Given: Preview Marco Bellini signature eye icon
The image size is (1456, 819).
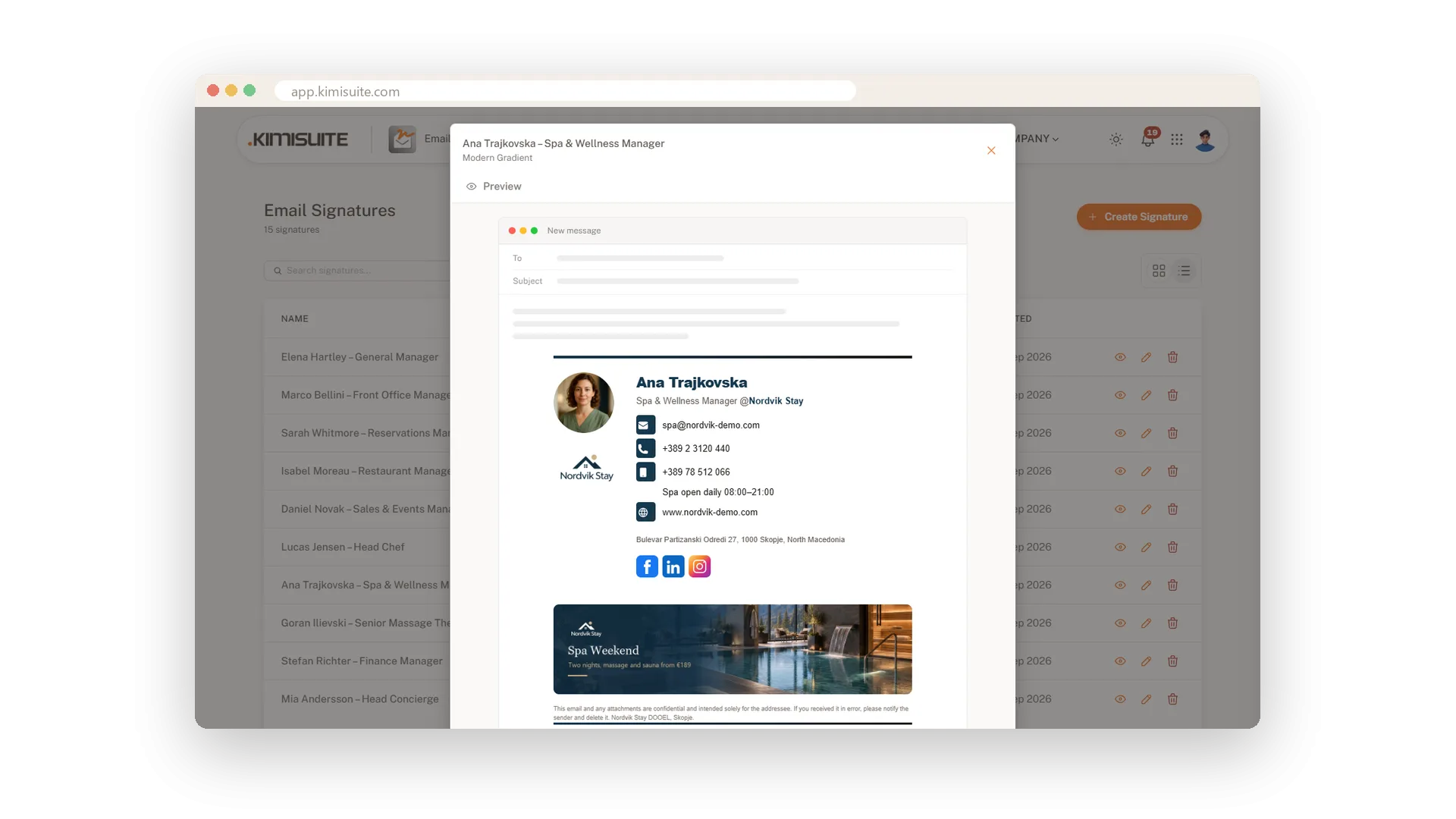Looking at the screenshot, I should coord(1120,395).
